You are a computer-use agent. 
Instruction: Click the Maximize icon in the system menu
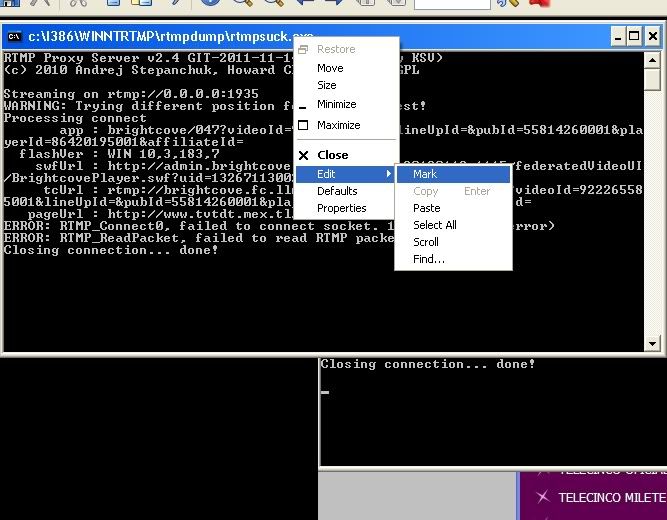click(303, 126)
